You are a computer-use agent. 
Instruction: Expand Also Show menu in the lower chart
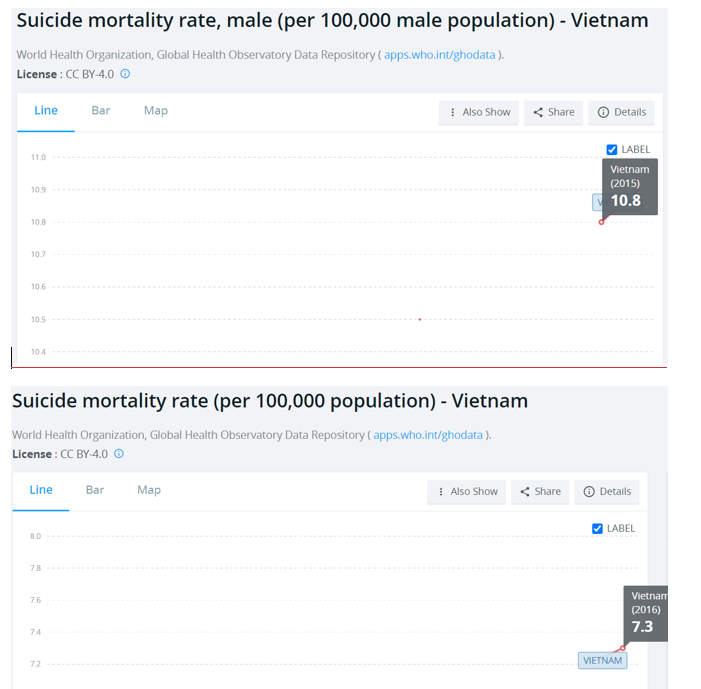[467, 491]
